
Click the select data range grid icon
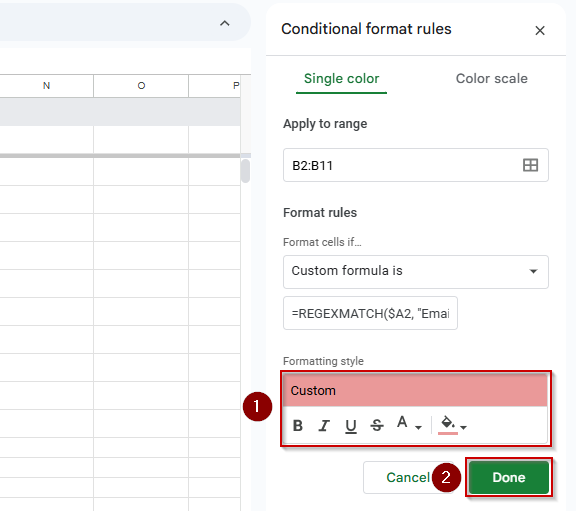click(x=530, y=165)
